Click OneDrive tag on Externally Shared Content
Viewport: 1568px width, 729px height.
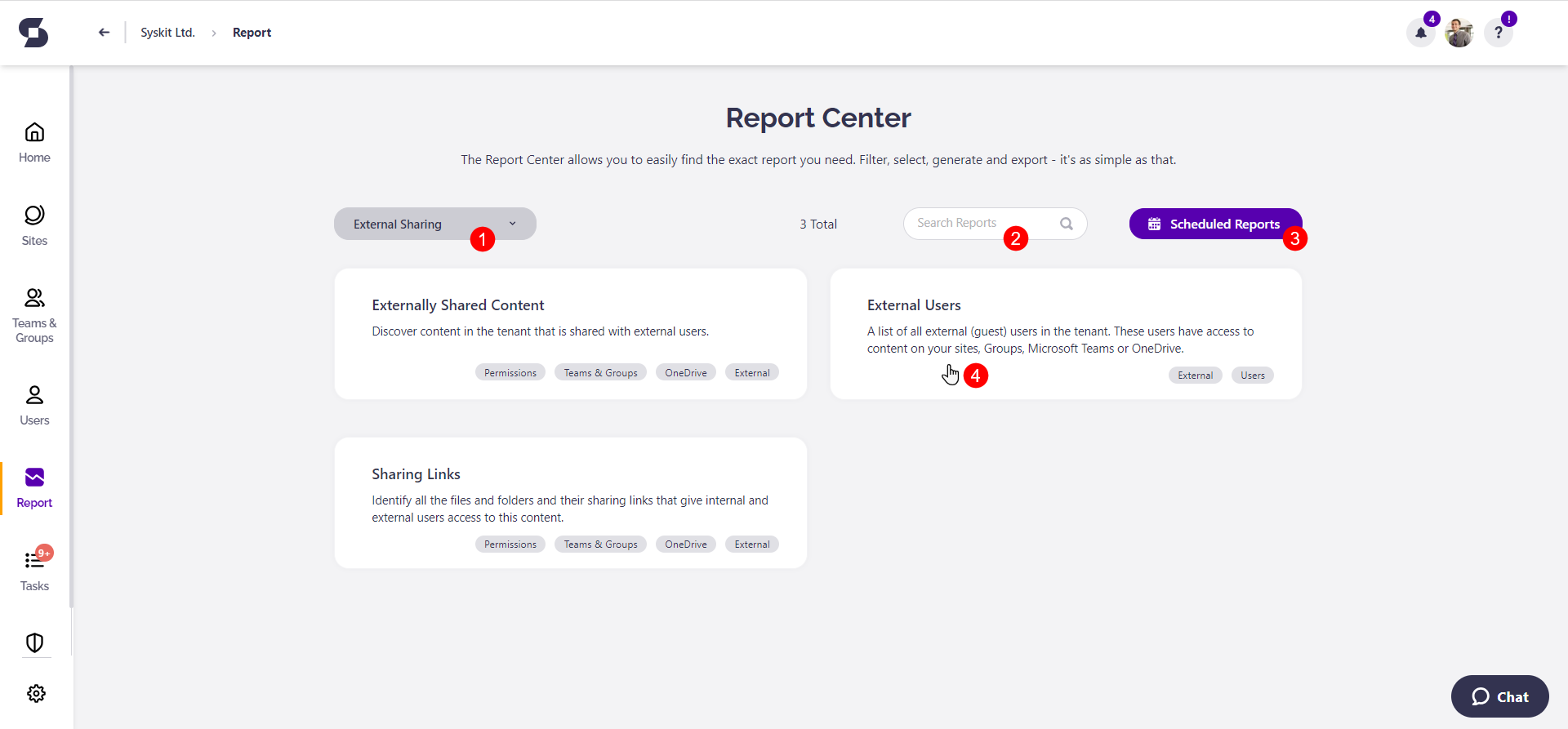click(686, 372)
